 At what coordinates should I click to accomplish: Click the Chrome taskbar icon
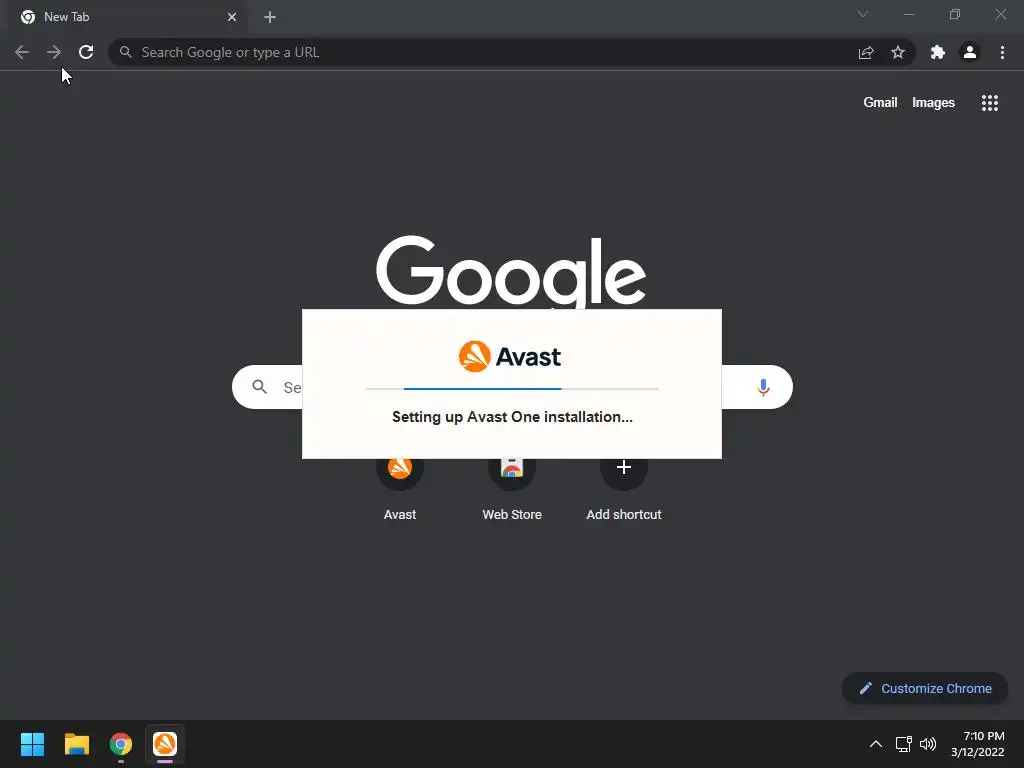pyautogui.click(x=121, y=744)
